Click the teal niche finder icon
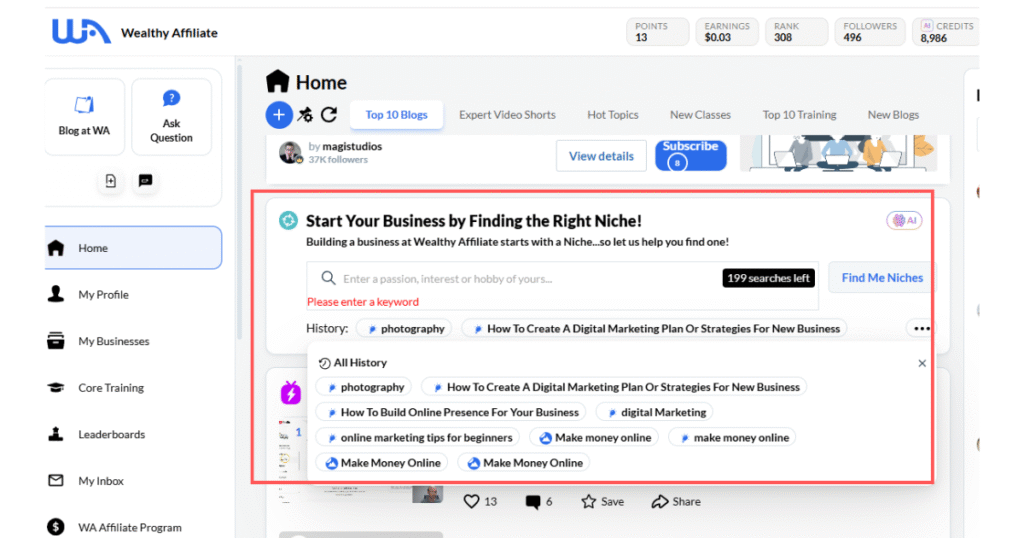 pyautogui.click(x=288, y=221)
